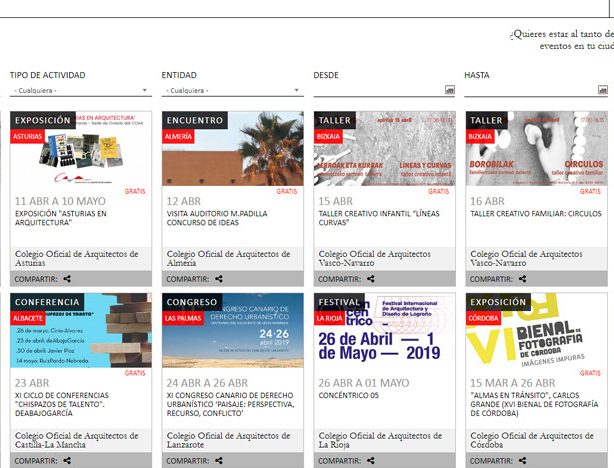Open calendar picker for Desde date
Image resolution: width=614 pixels, height=468 pixels.
449,91
